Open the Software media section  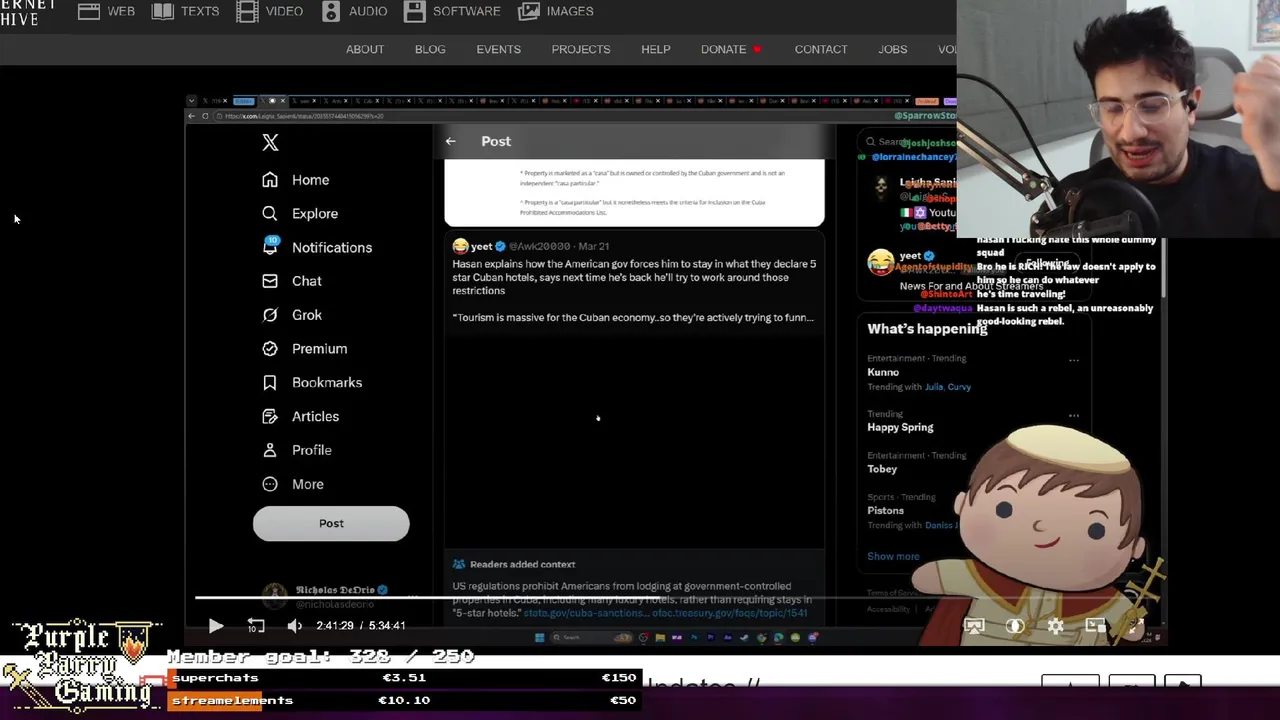[452, 11]
